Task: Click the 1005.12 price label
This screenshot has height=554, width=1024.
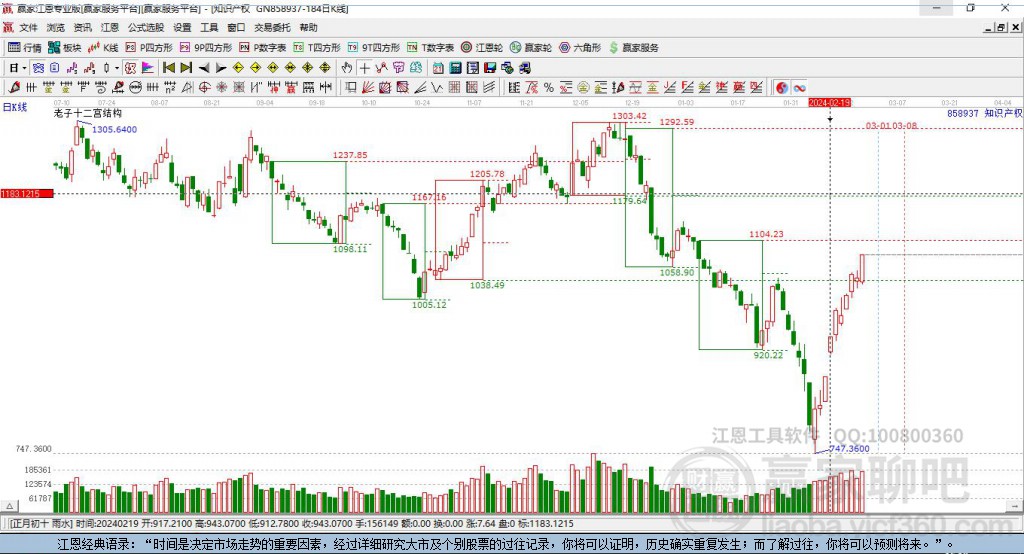Action: 429,304
